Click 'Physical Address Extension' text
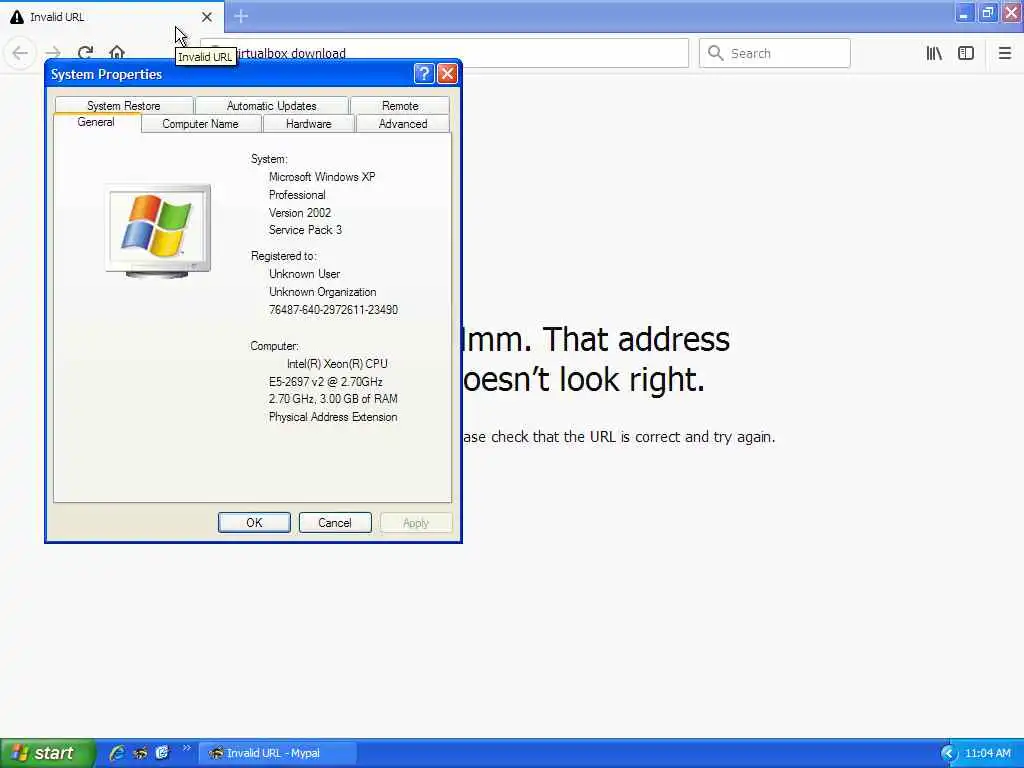This screenshot has height=768, width=1024. coord(333,417)
